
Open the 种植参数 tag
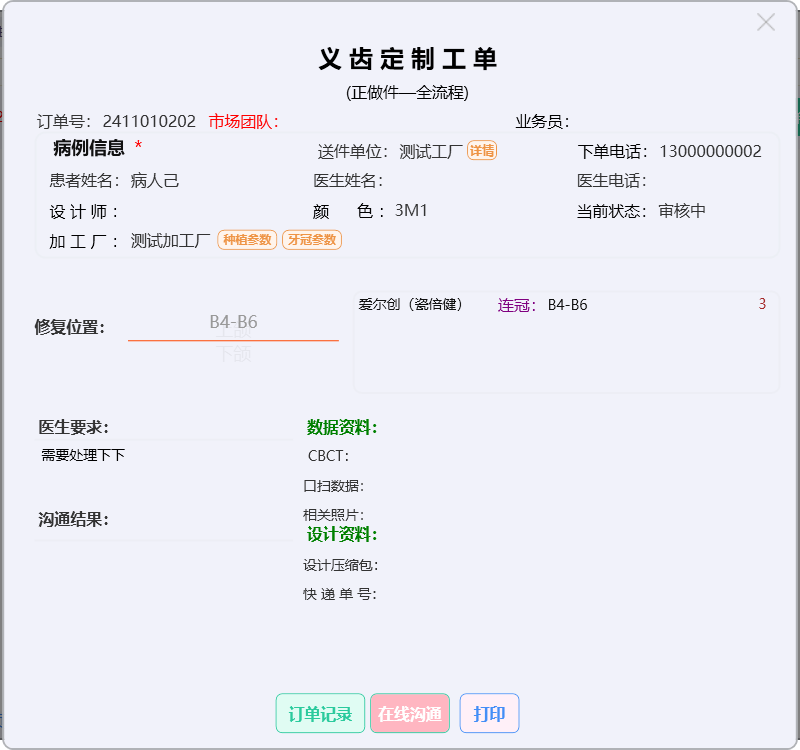247,240
